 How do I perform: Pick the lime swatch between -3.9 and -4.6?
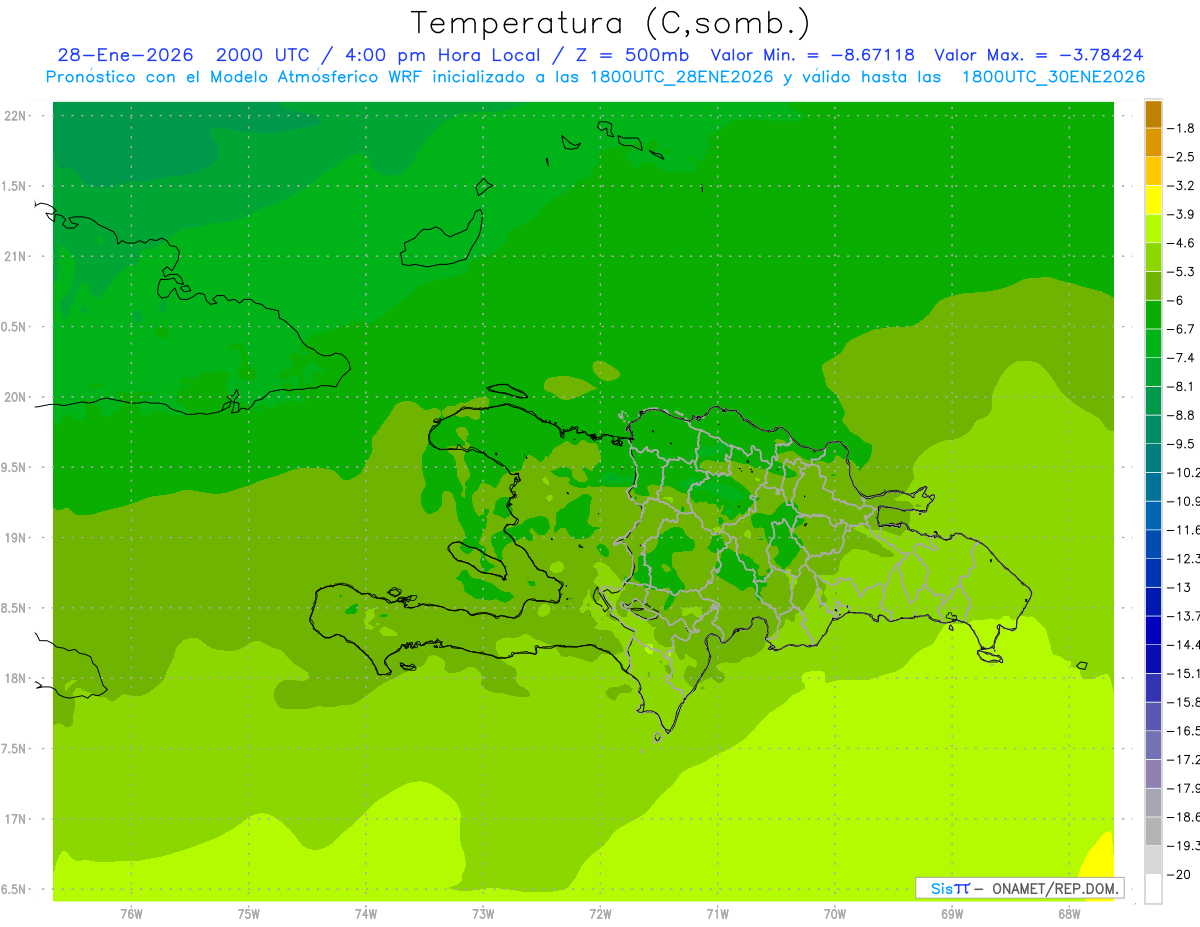tap(1153, 228)
